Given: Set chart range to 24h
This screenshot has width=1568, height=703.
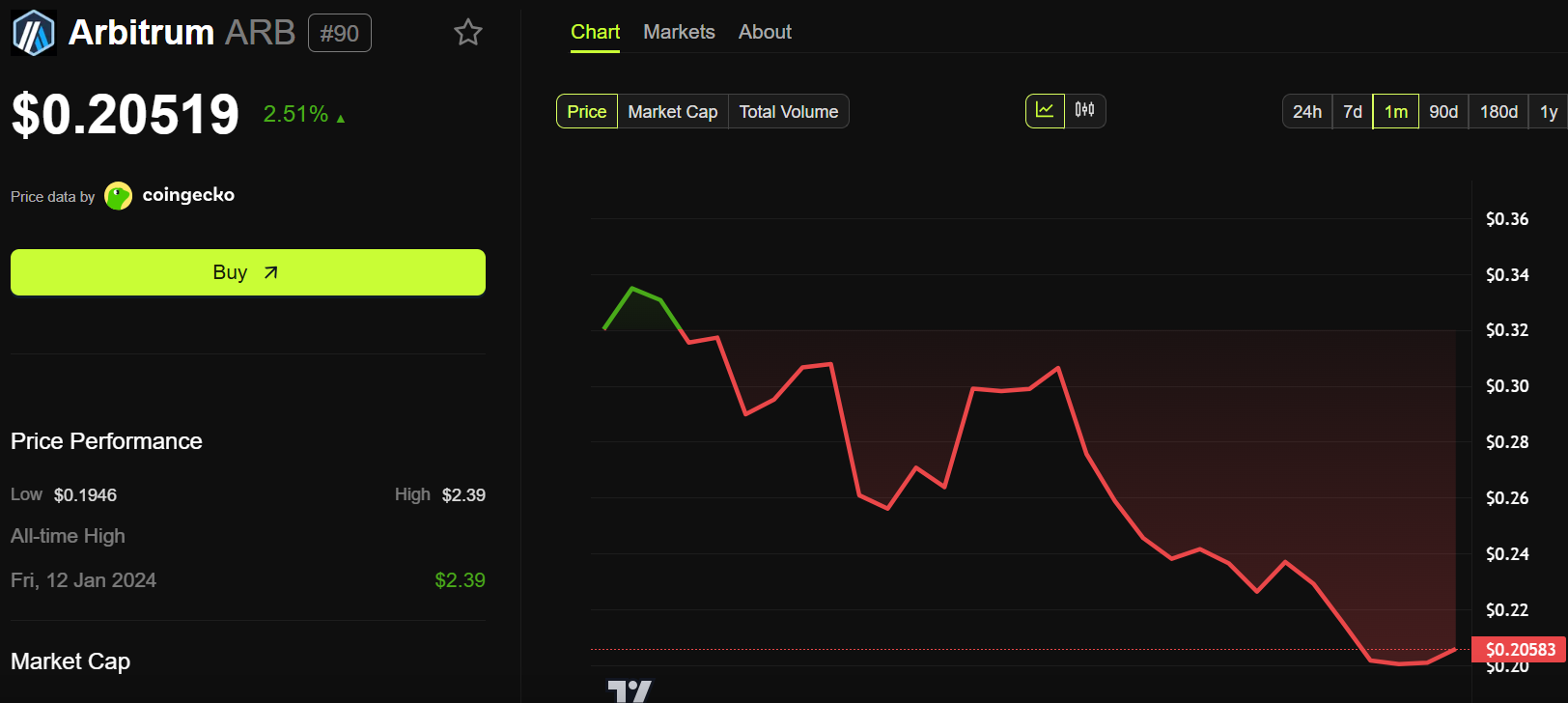Looking at the screenshot, I should click(1307, 111).
